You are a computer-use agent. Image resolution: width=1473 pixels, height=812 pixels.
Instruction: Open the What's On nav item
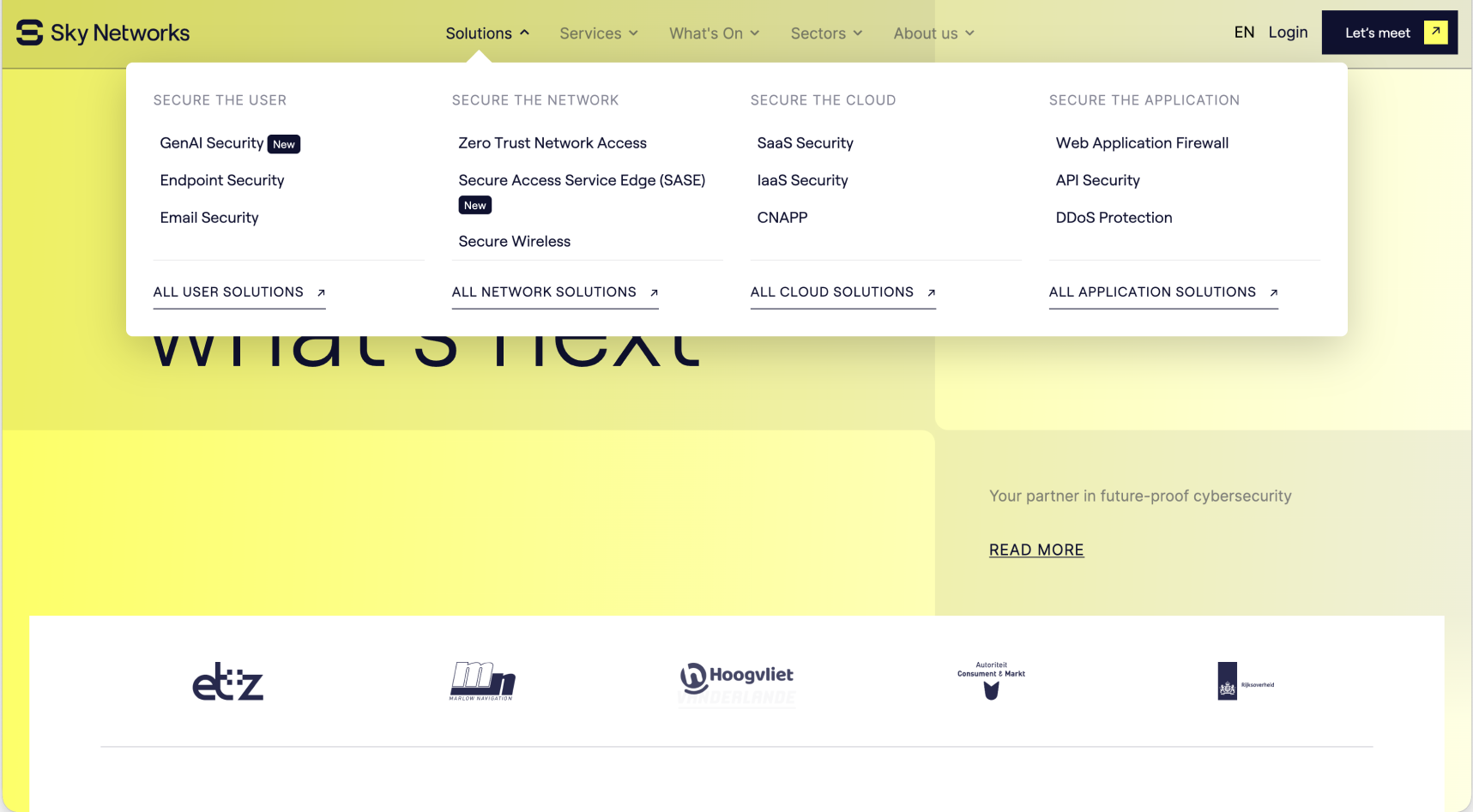(706, 33)
